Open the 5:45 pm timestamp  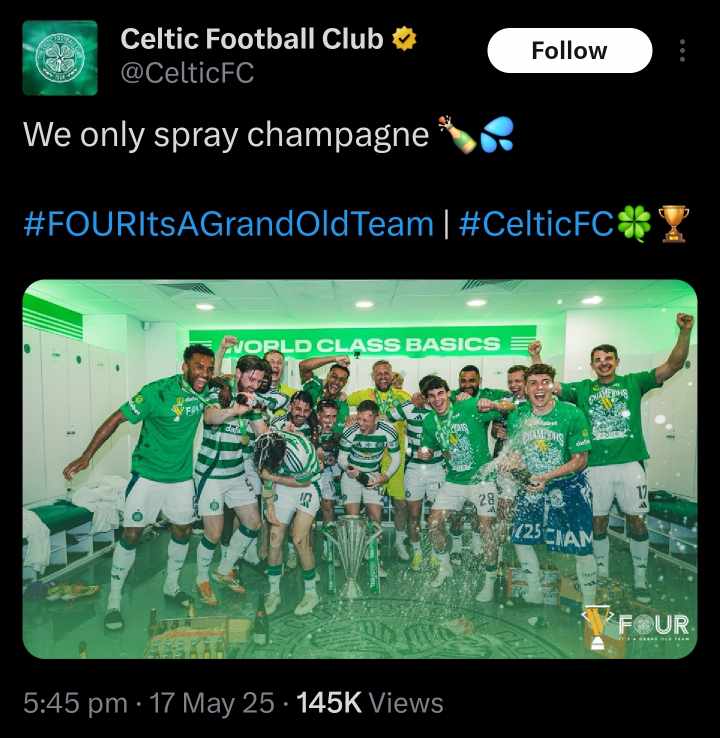click(x=75, y=703)
